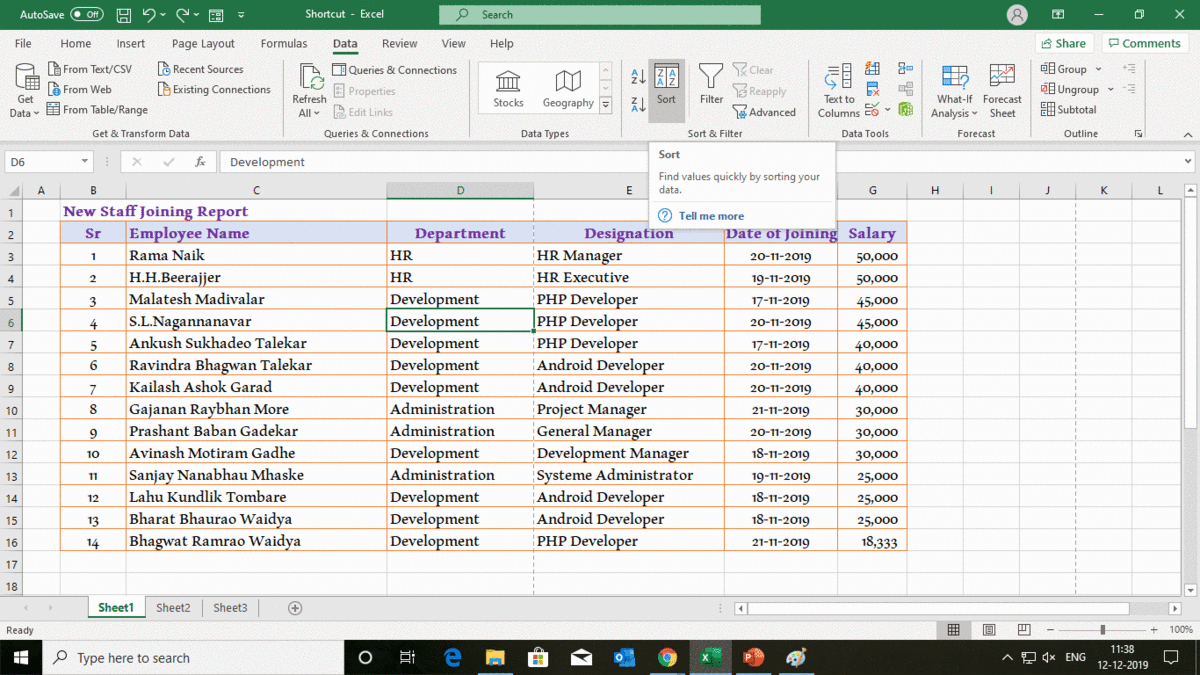Viewport: 1200px width, 675px height.
Task: Click the Sort A to Z icon
Action: pyautogui.click(x=638, y=78)
